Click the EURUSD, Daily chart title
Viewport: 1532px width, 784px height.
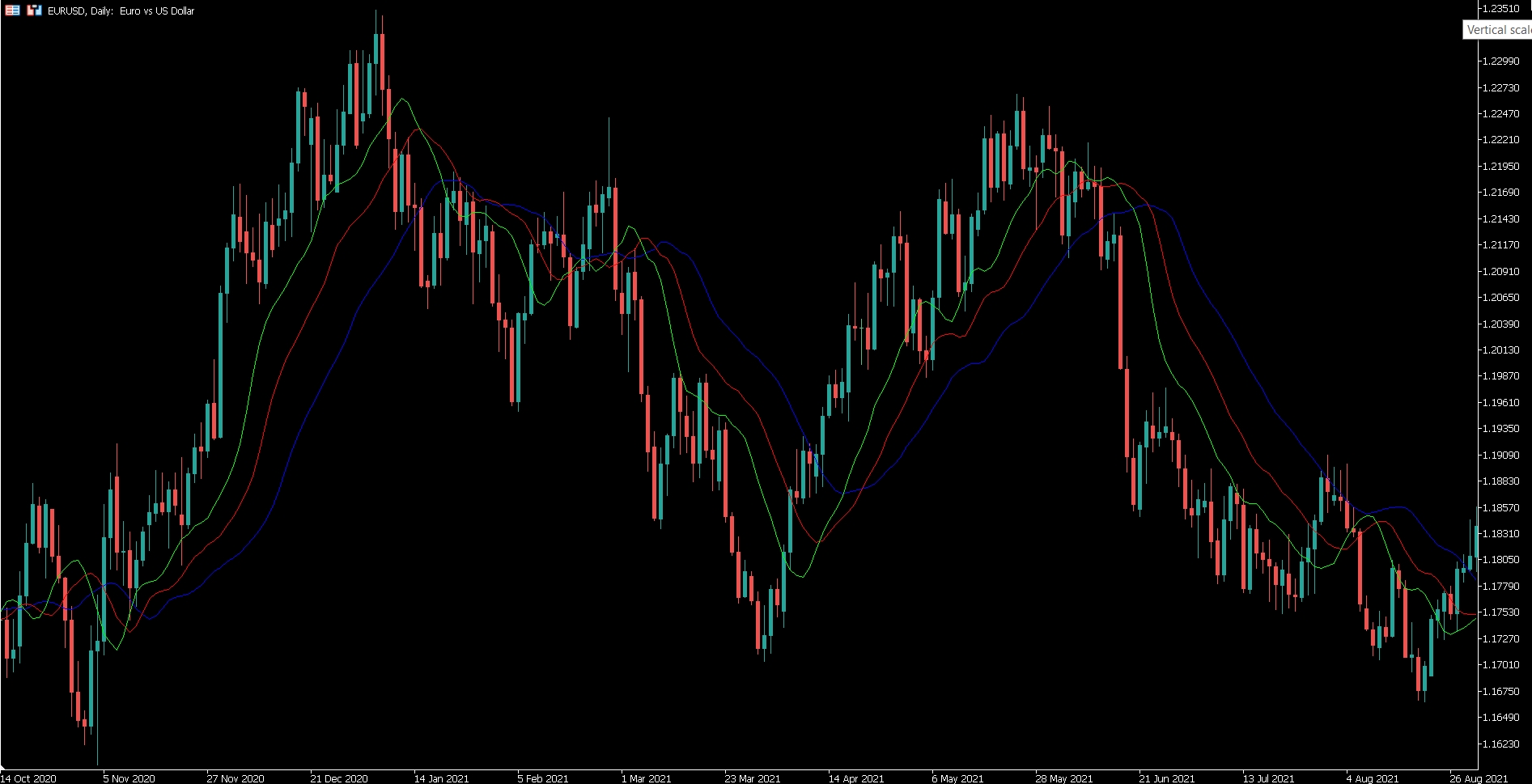click(121, 11)
